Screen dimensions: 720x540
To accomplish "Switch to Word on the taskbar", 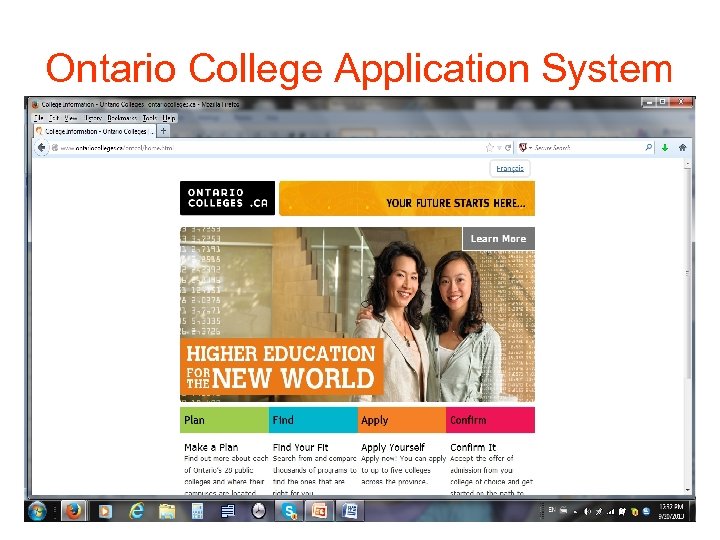I will [350, 511].
